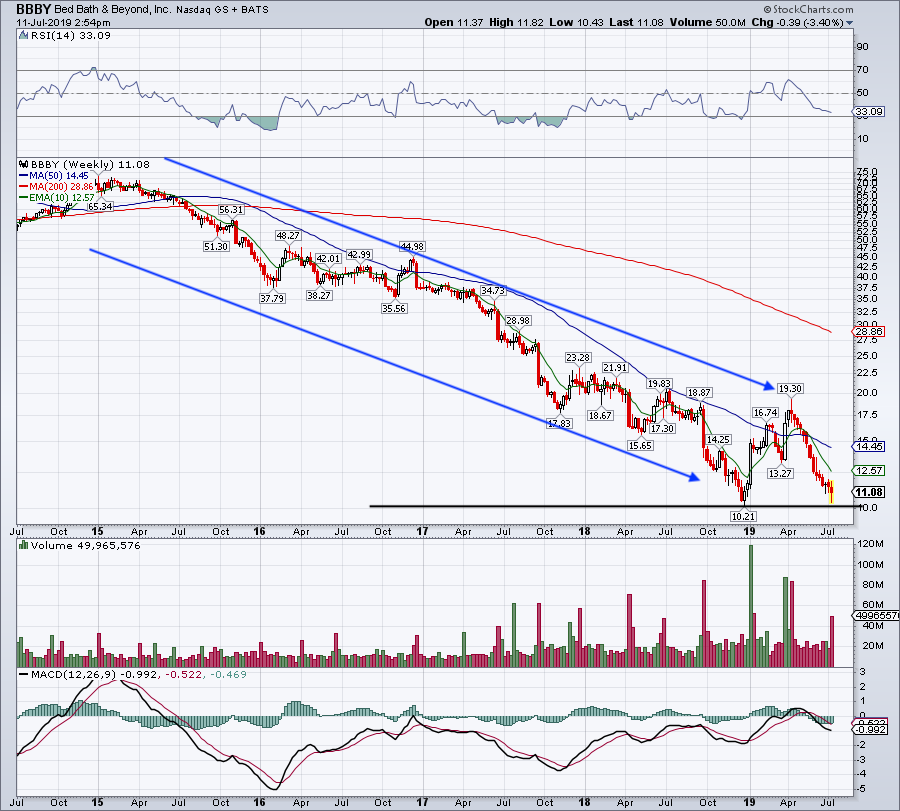Click the 35.56 price annotation

pyautogui.click(x=394, y=308)
